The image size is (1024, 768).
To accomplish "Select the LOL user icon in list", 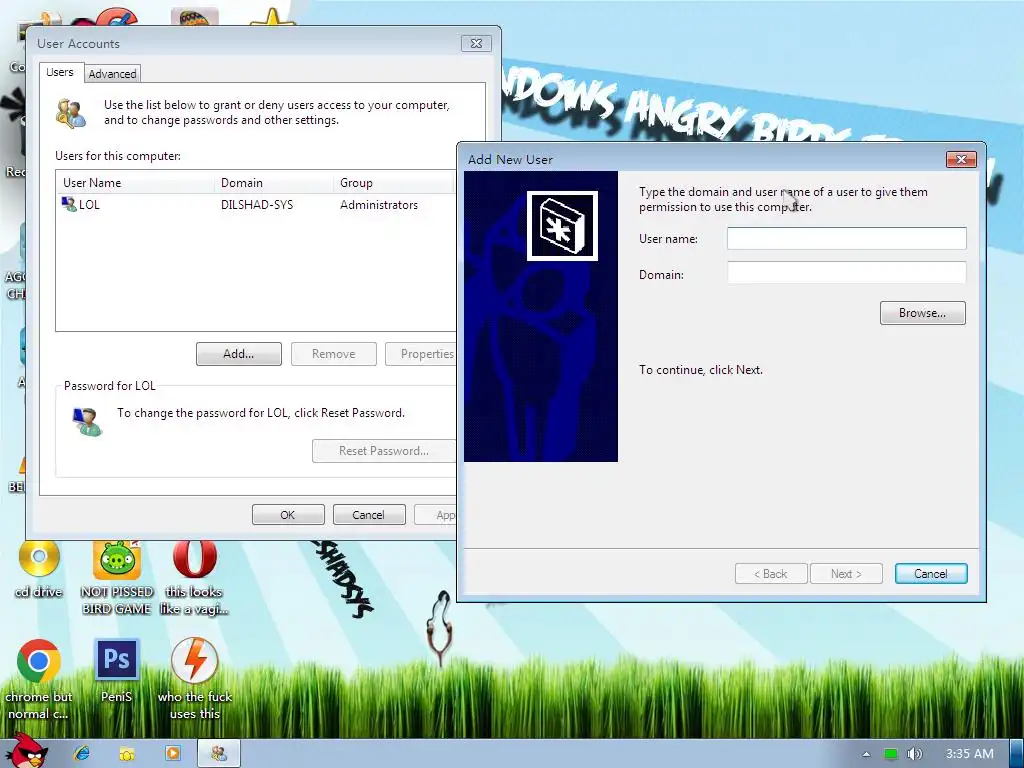I will click(x=69, y=204).
